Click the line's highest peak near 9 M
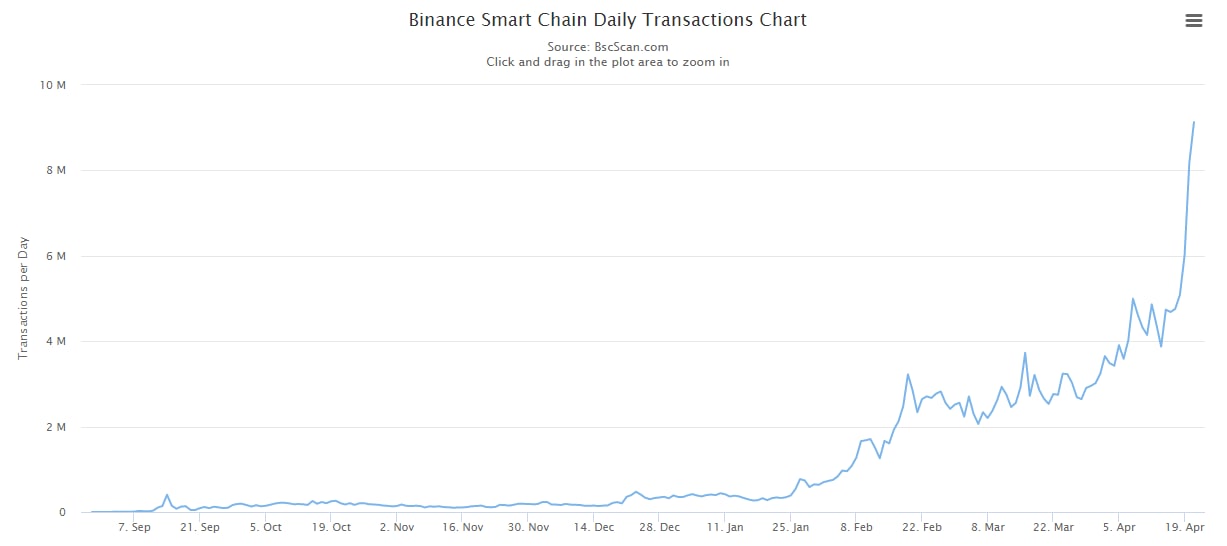 click(x=1194, y=122)
